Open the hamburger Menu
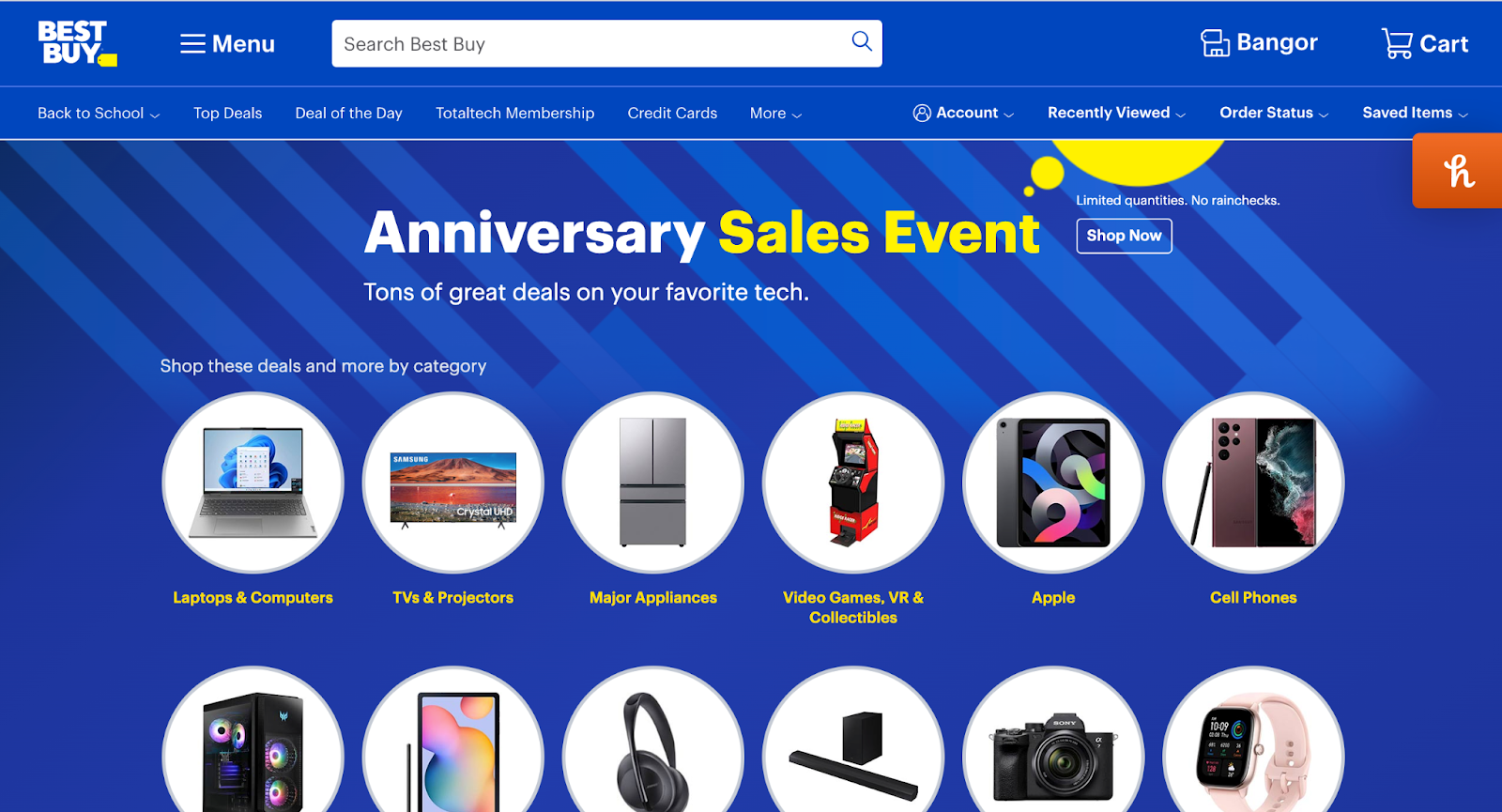The image size is (1502, 812). (x=227, y=44)
